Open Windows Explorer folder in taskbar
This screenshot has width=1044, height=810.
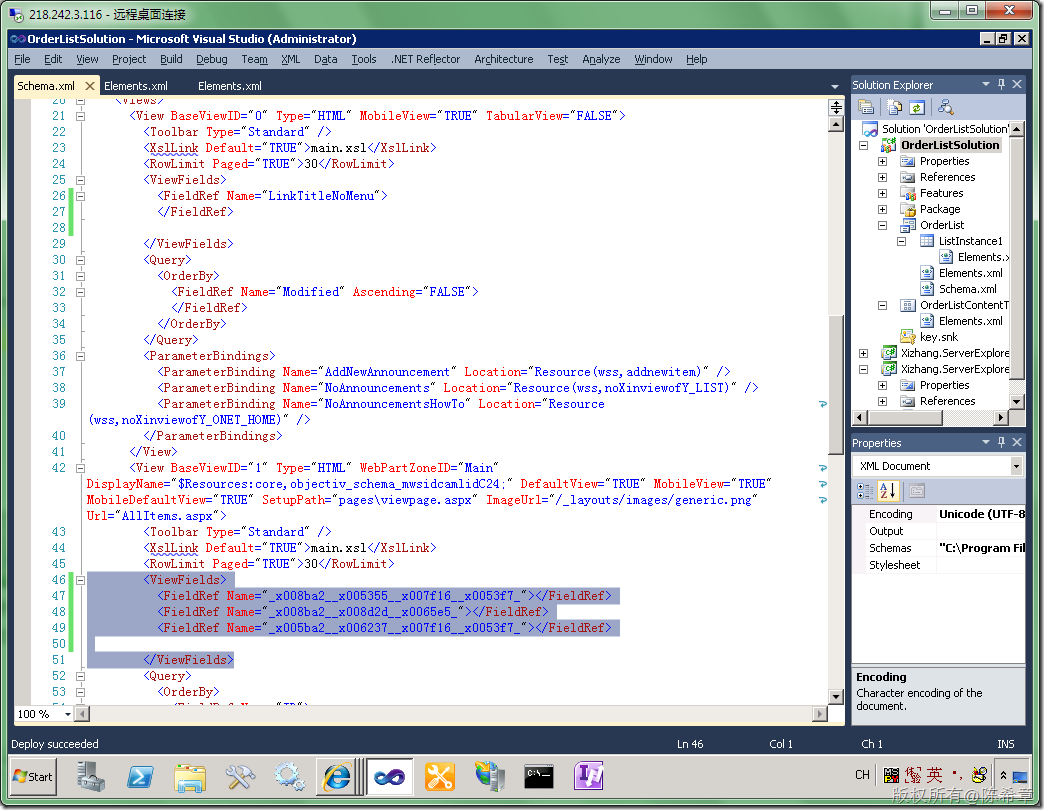pos(190,776)
